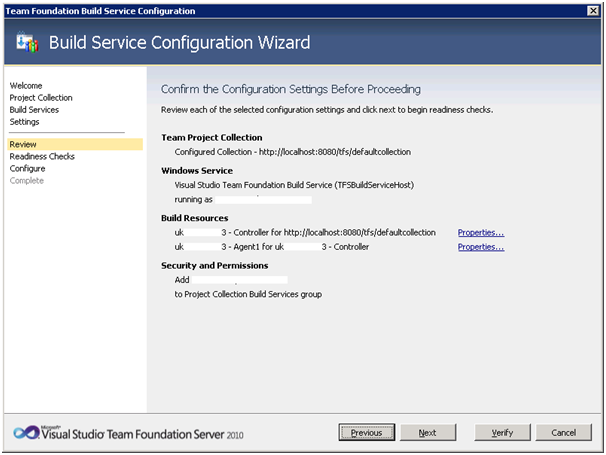Click the greyed-out Complete step
Screen dimensions: 606x455
27,181
